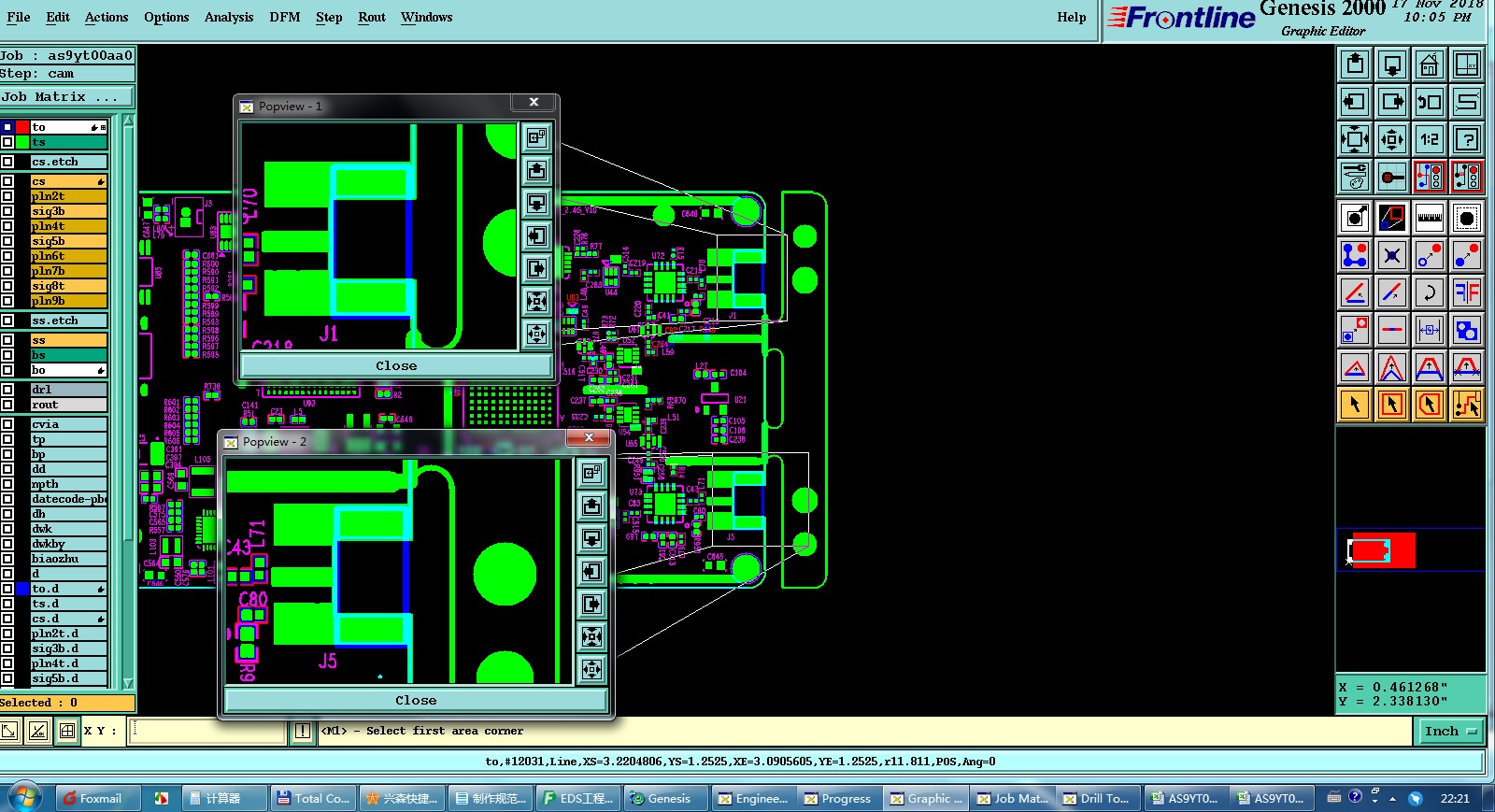Open the Inch units dropdown

[1451, 731]
